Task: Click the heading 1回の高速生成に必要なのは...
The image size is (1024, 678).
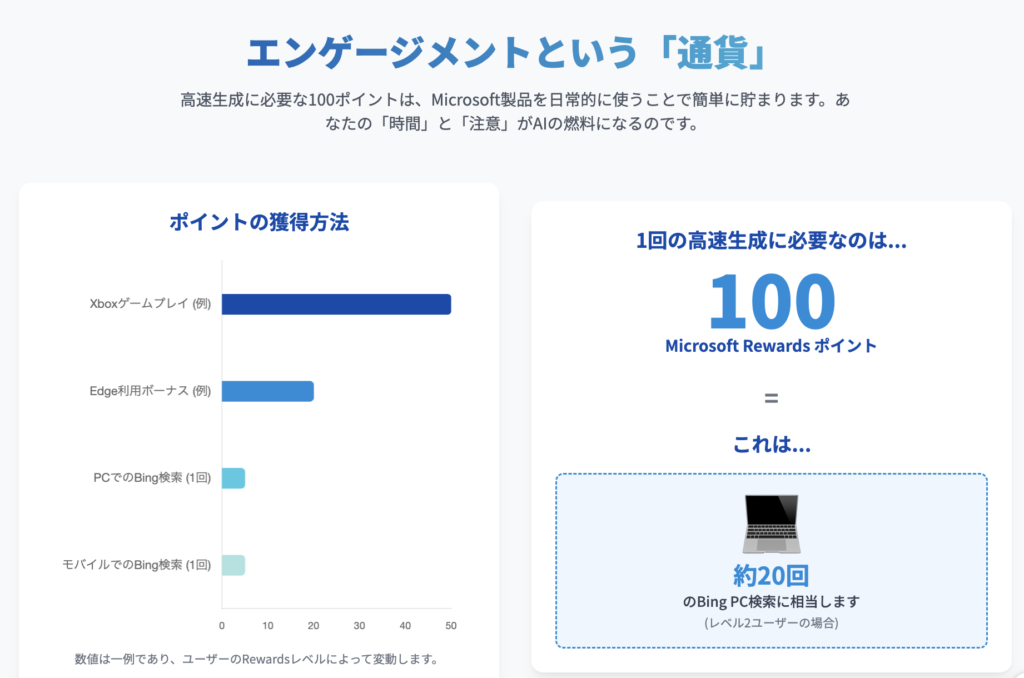Action: [771, 241]
